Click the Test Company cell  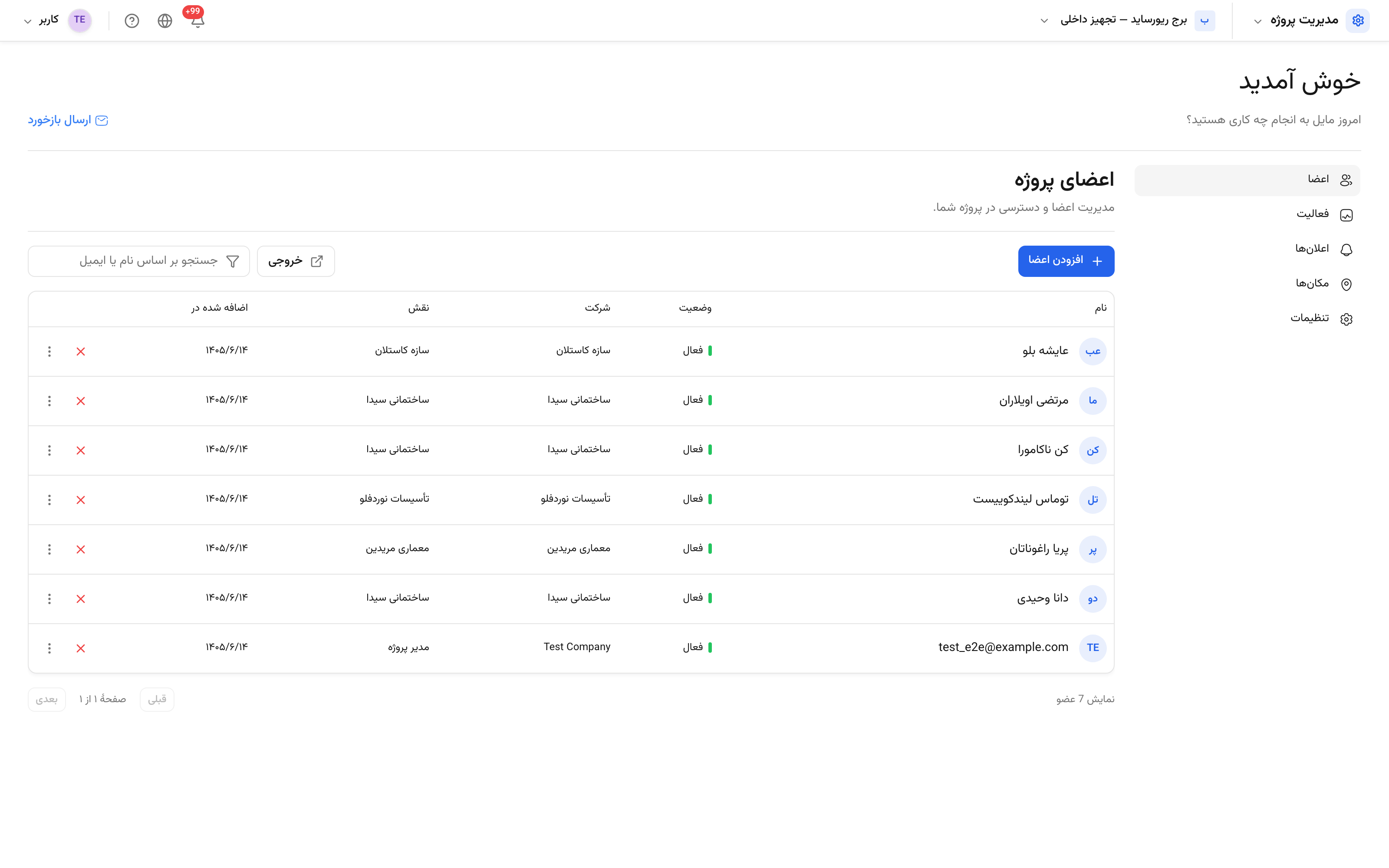pos(577,647)
